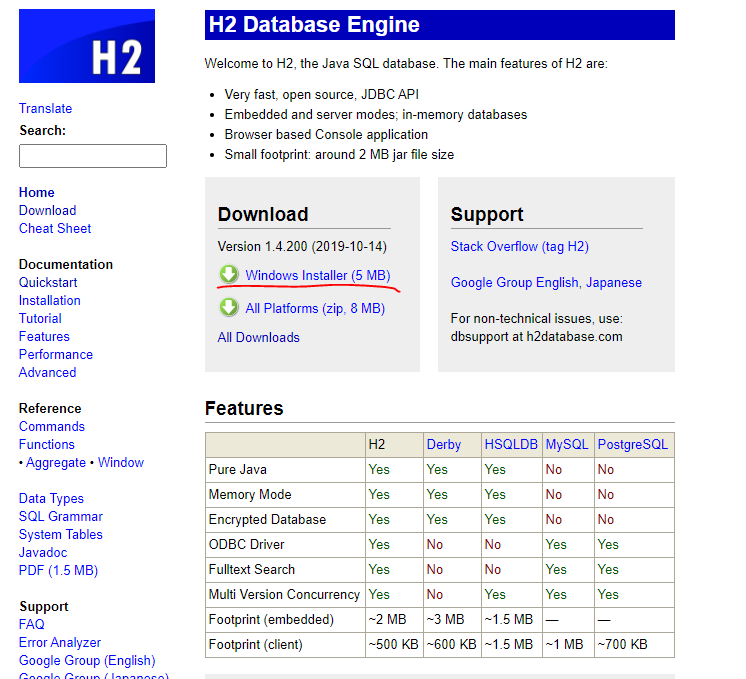Click the HSQLDB column header link

(x=511, y=444)
